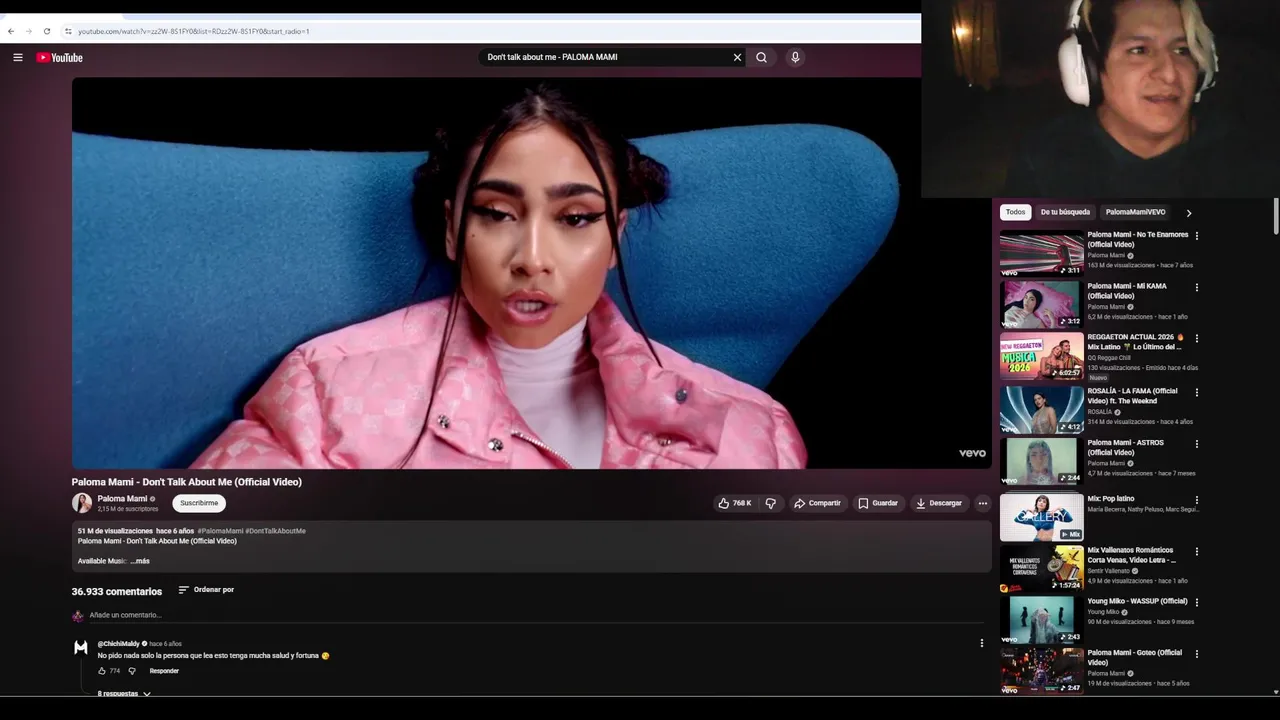Viewport: 1280px width, 720px height.
Task: Like the @ChichiMaldy comment
Action: point(102,671)
